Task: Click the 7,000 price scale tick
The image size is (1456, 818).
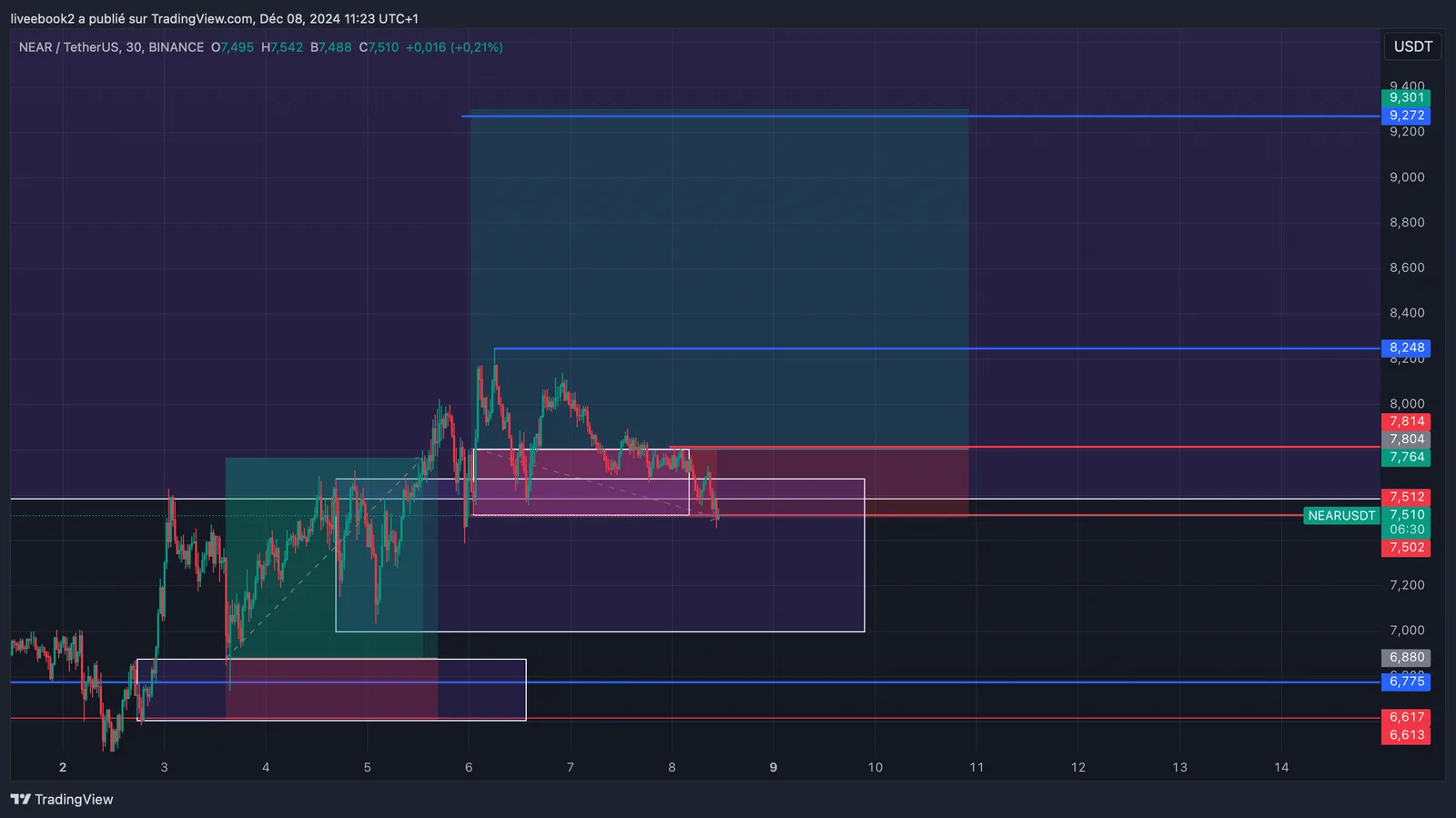Action: [x=1407, y=631]
